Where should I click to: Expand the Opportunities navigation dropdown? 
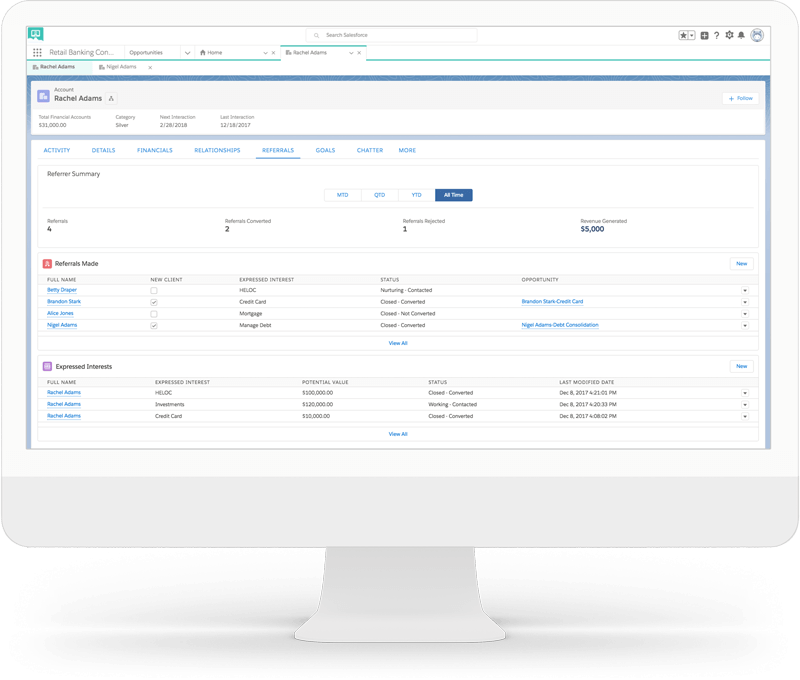point(187,52)
